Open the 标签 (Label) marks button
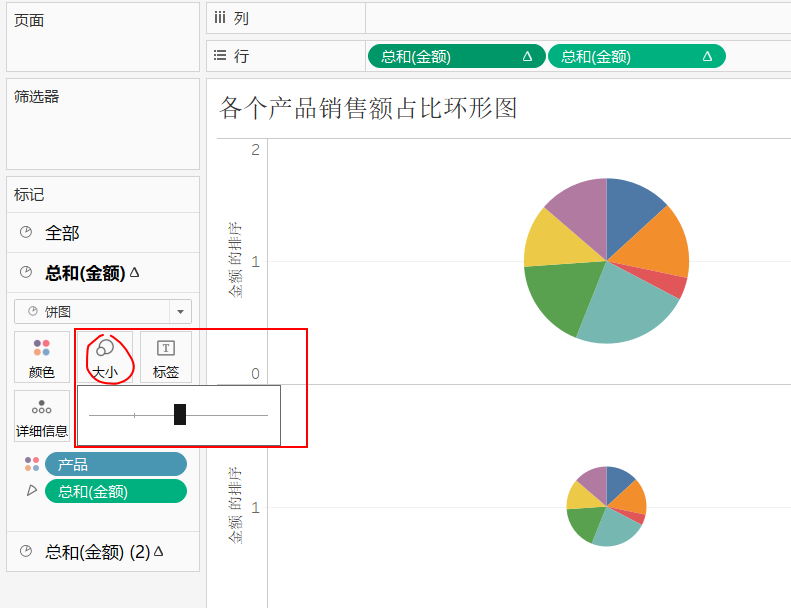Viewport: 791px width, 608px height. 165,357
